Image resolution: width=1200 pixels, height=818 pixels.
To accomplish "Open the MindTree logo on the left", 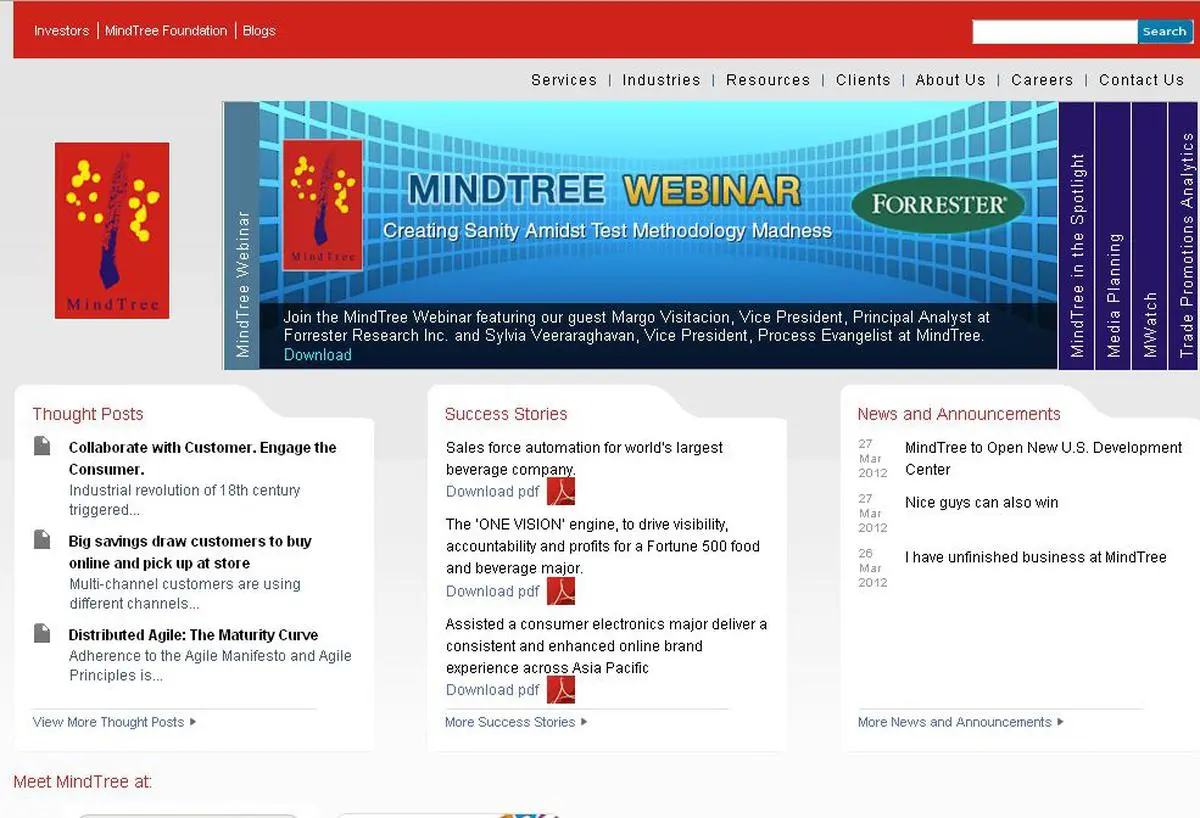I will pos(112,230).
